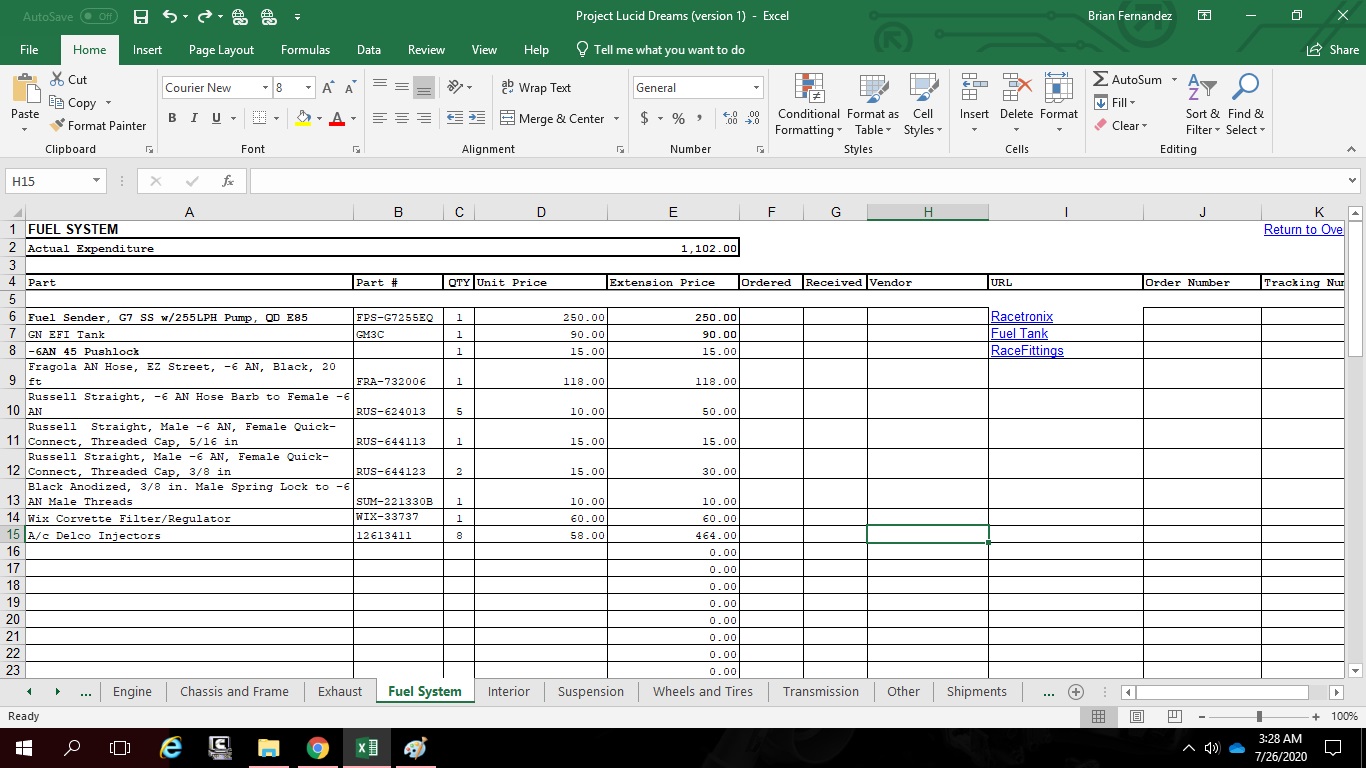1366x768 pixels.
Task: Click the Redo arrow icon
Action: pyautogui.click(x=204, y=16)
